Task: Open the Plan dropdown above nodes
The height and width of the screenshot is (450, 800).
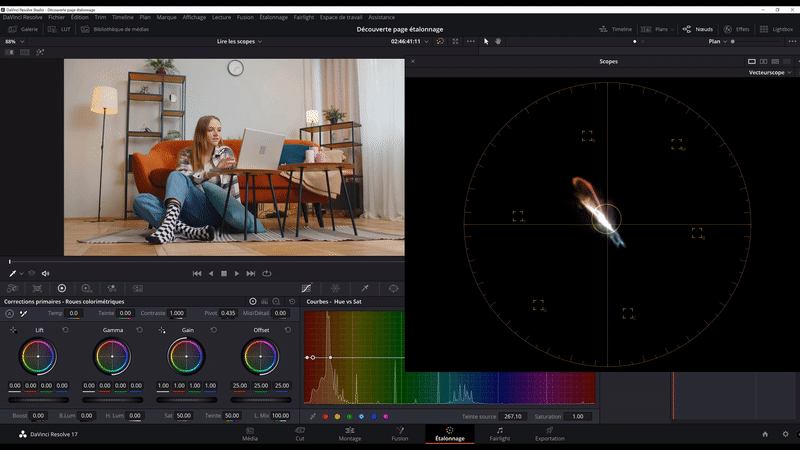Action: pyautogui.click(x=717, y=42)
